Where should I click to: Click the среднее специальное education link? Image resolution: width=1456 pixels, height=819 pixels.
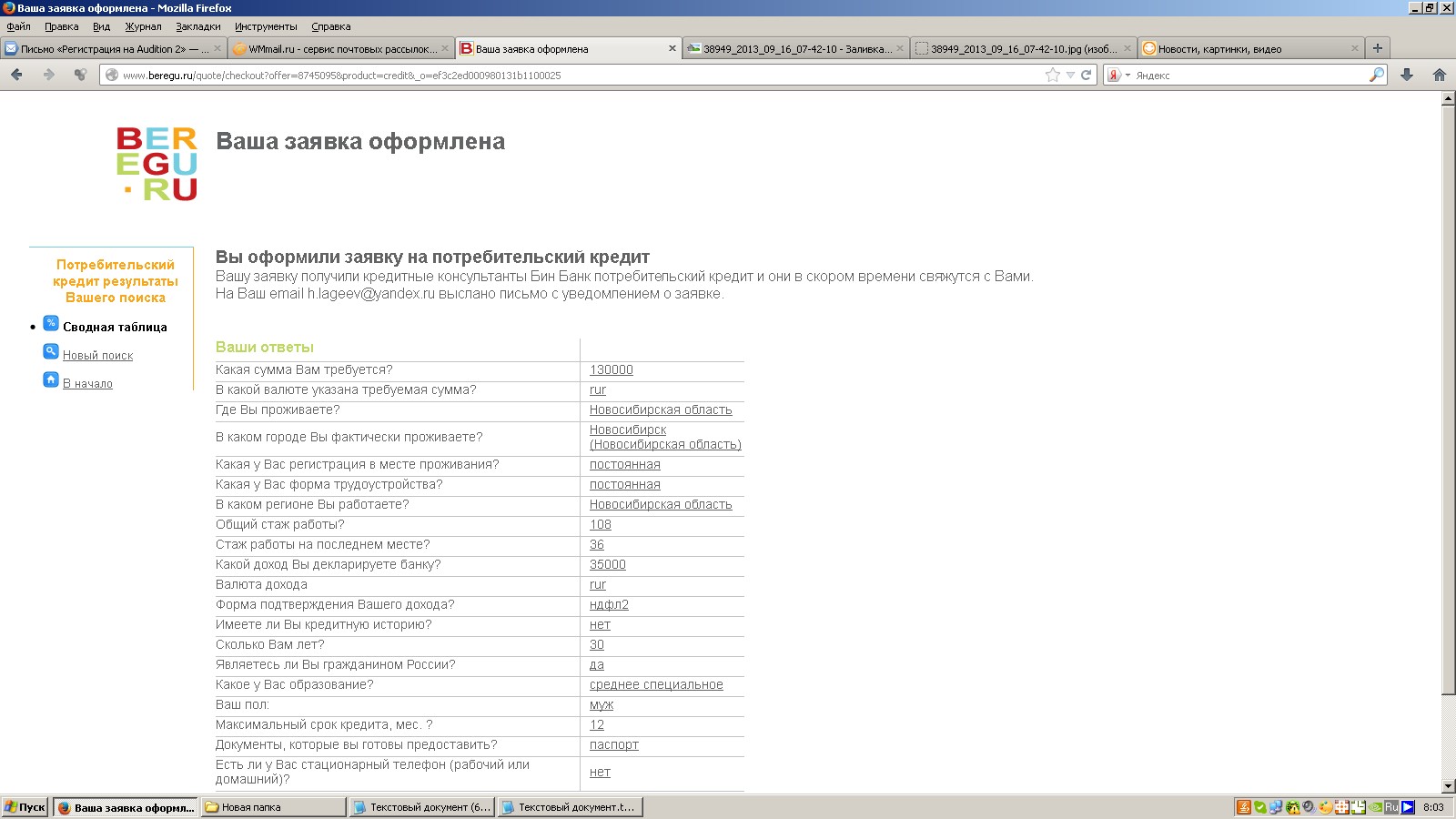(656, 684)
